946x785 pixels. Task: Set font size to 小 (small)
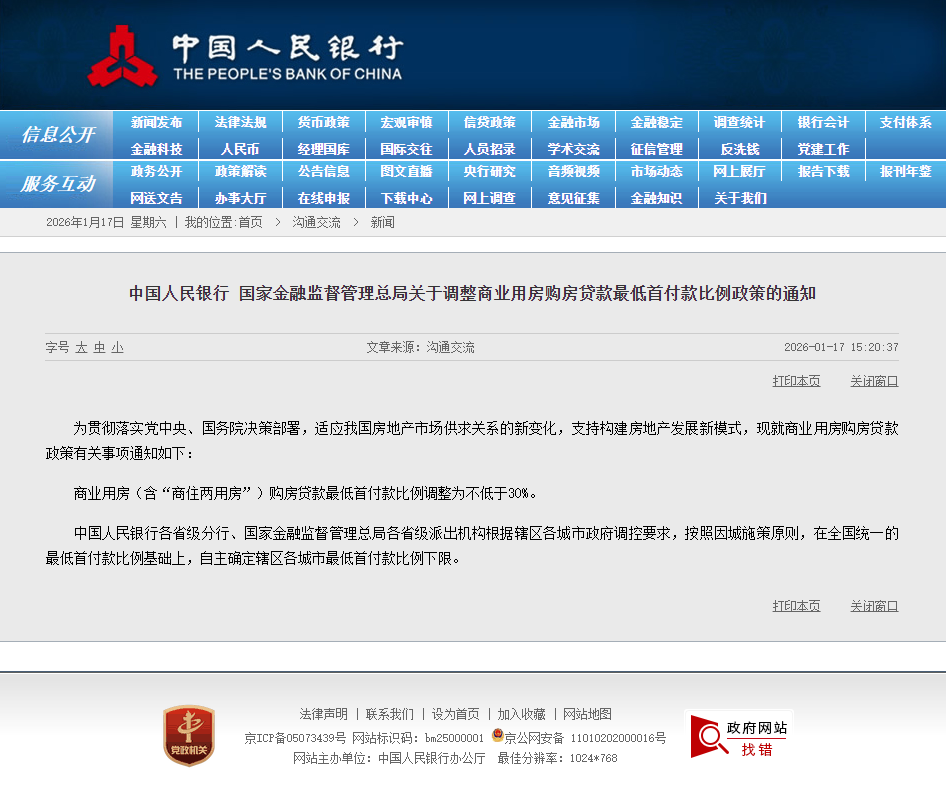click(117, 348)
